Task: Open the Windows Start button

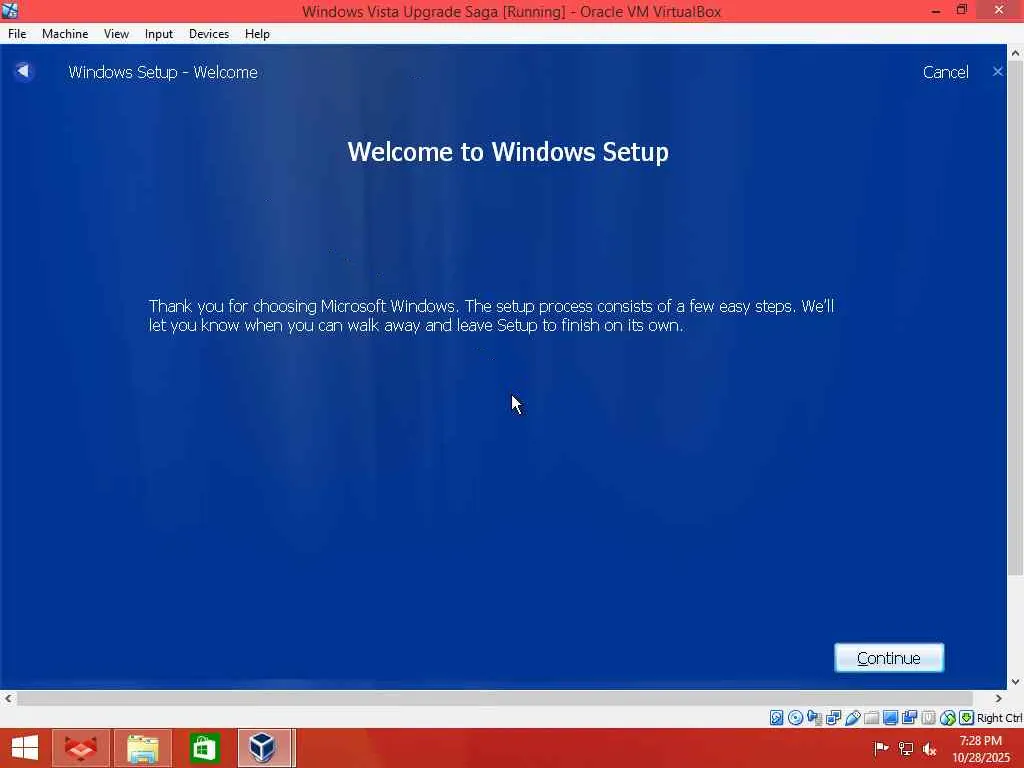Action: click(x=25, y=748)
